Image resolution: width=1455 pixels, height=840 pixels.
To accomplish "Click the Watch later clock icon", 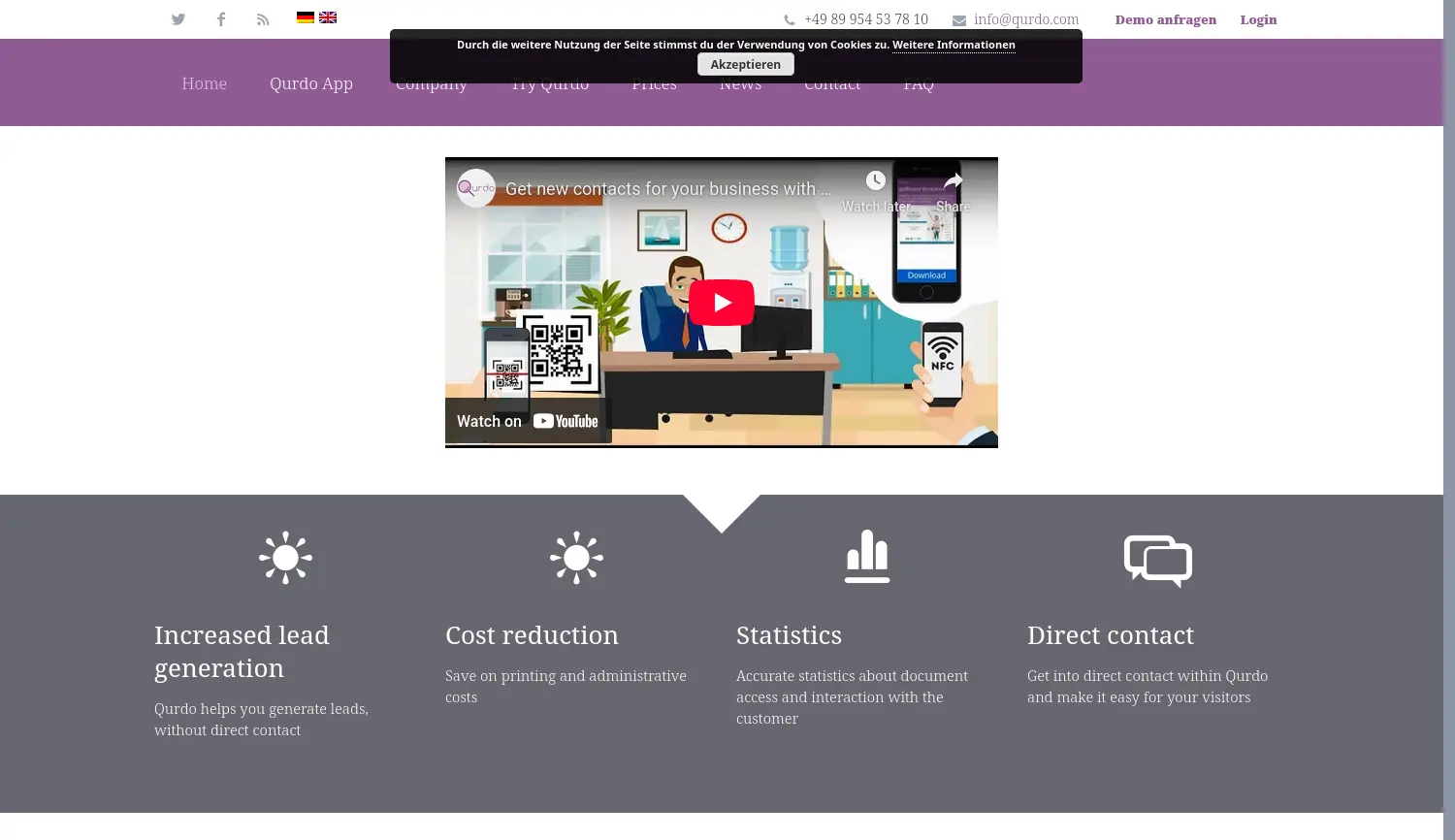I will pos(876,180).
